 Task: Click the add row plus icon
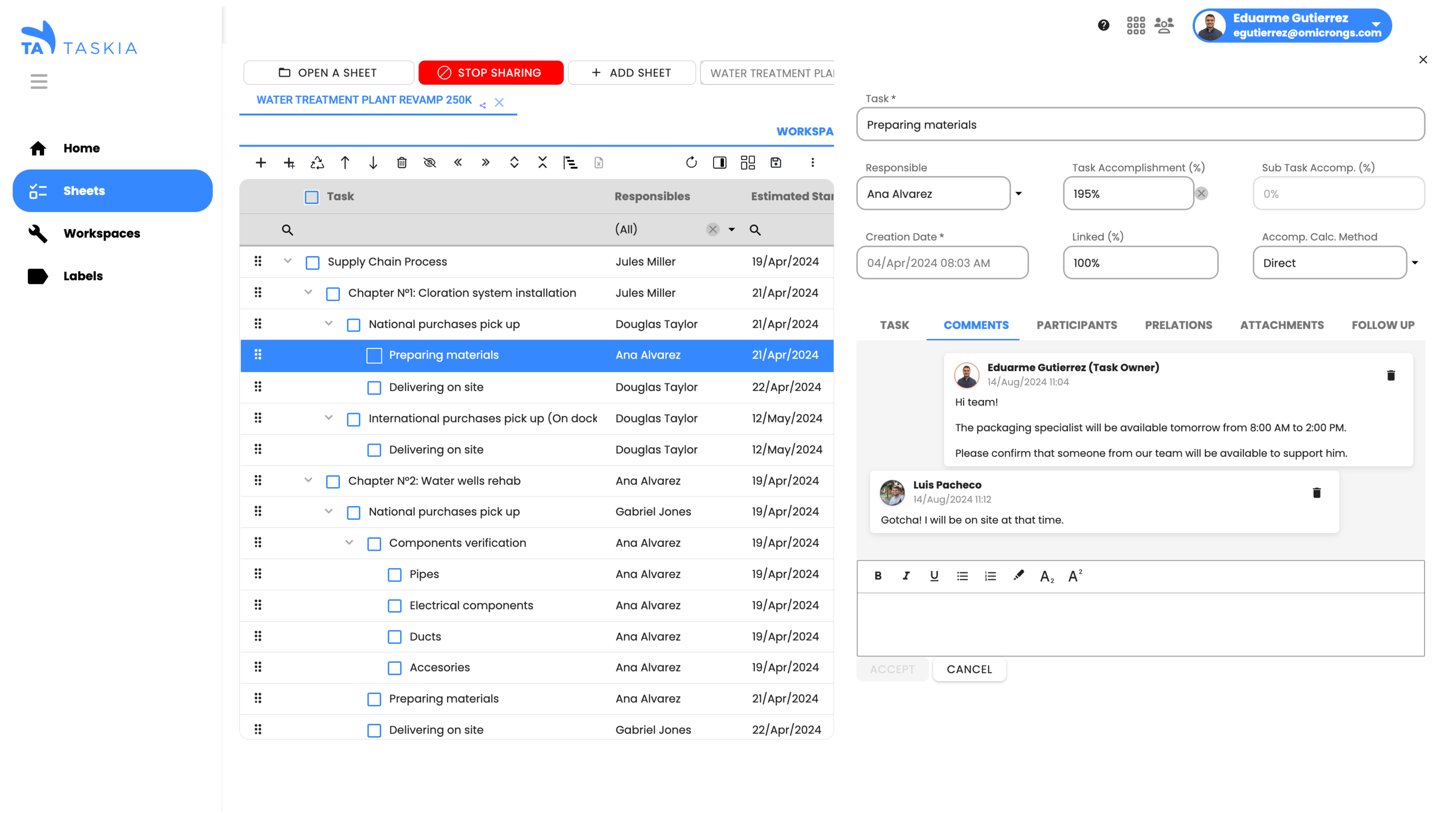pyautogui.click(x=261, y=163)
